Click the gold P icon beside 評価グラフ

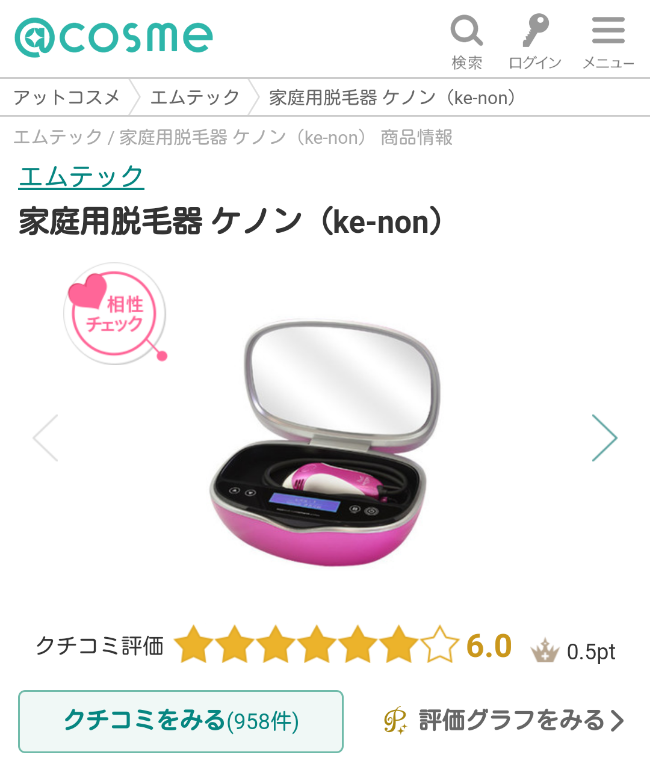395,720
